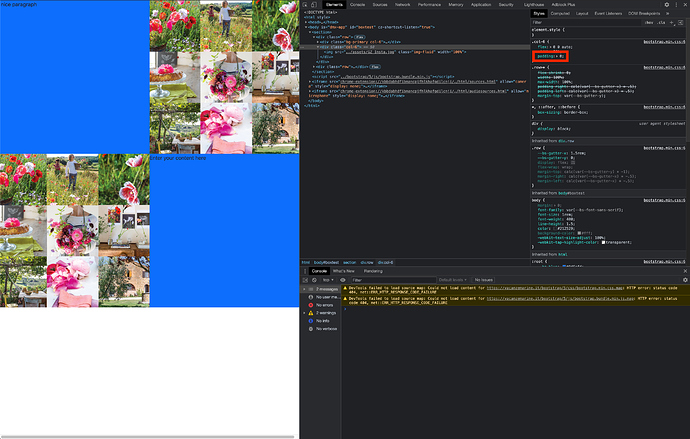Open bootstrap.bundle.min.js.map link in second warning

click(x=560, y=298)
